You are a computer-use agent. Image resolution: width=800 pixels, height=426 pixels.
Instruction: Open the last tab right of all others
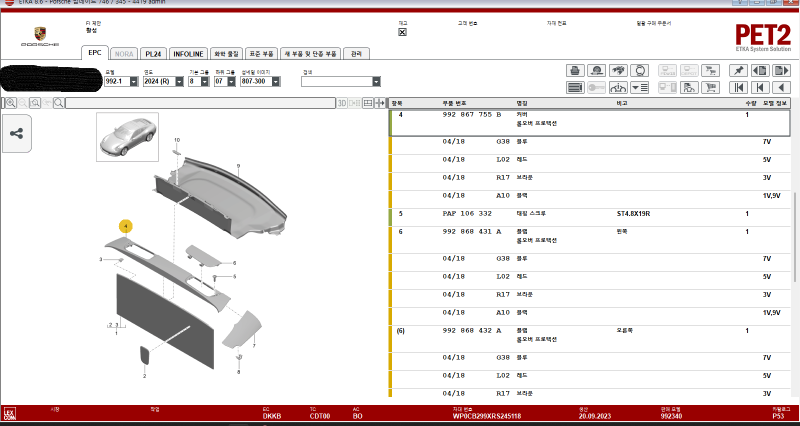tap(356, 54)
